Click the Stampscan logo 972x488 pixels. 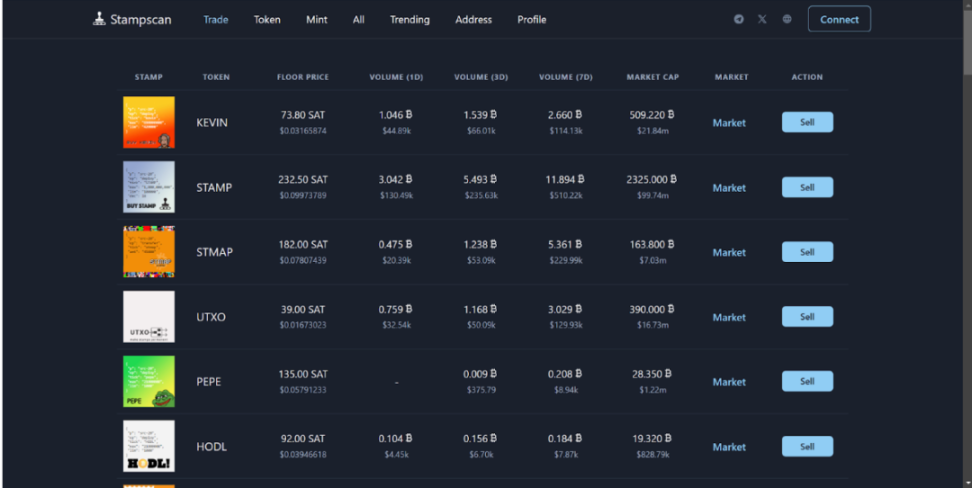(132, 19)
